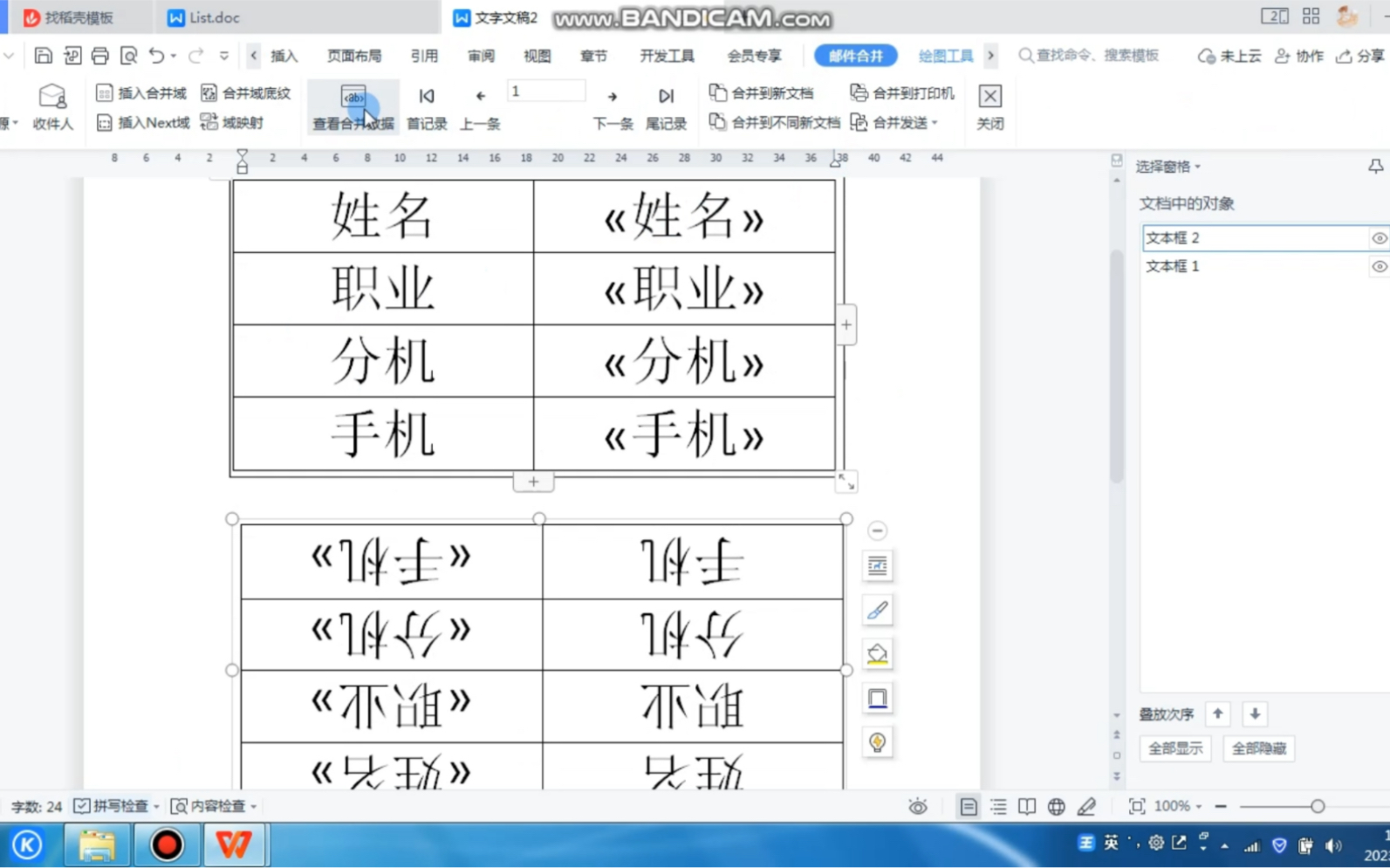Click the shape style brush icon
Viewport: 1390px width, 868px height.
point(878,610)
